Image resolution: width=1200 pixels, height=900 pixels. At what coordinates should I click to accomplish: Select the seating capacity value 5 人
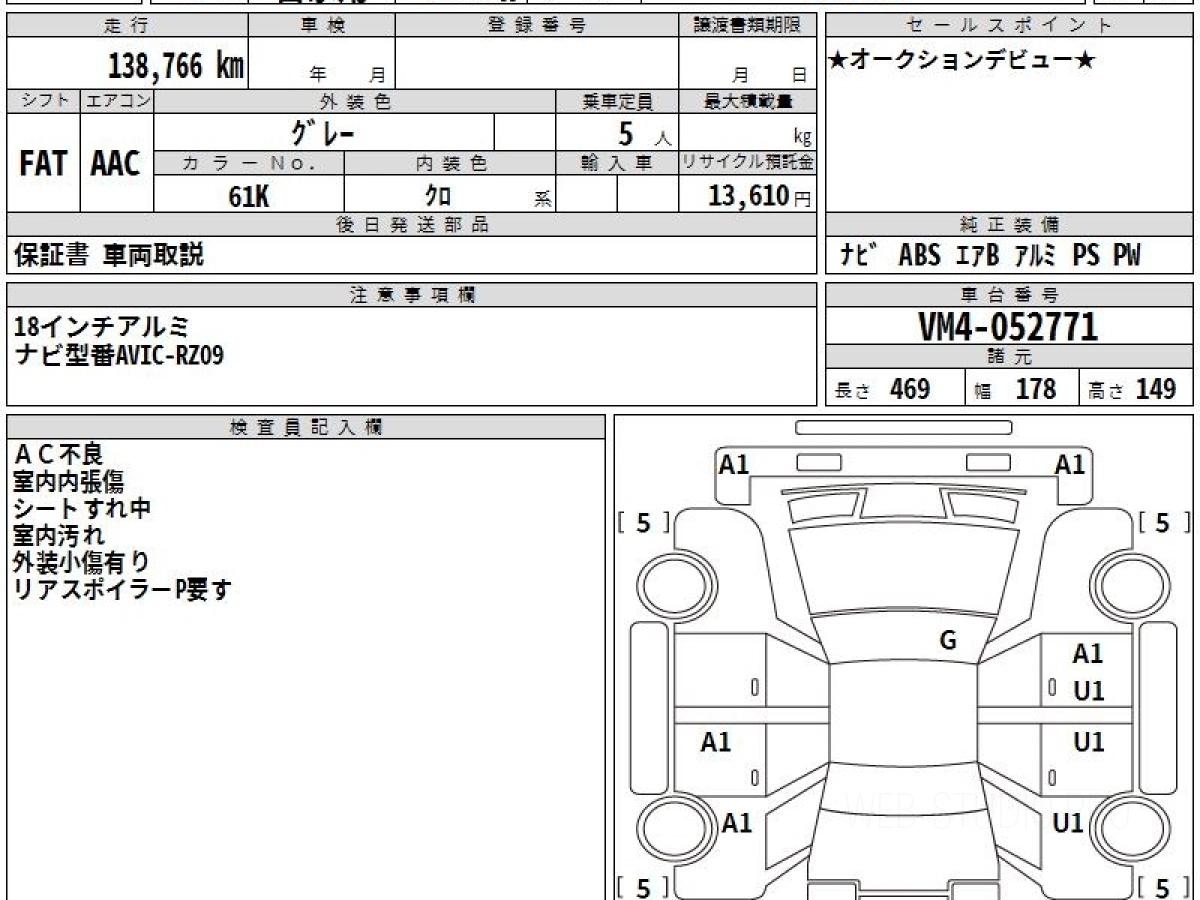[644, 134]
